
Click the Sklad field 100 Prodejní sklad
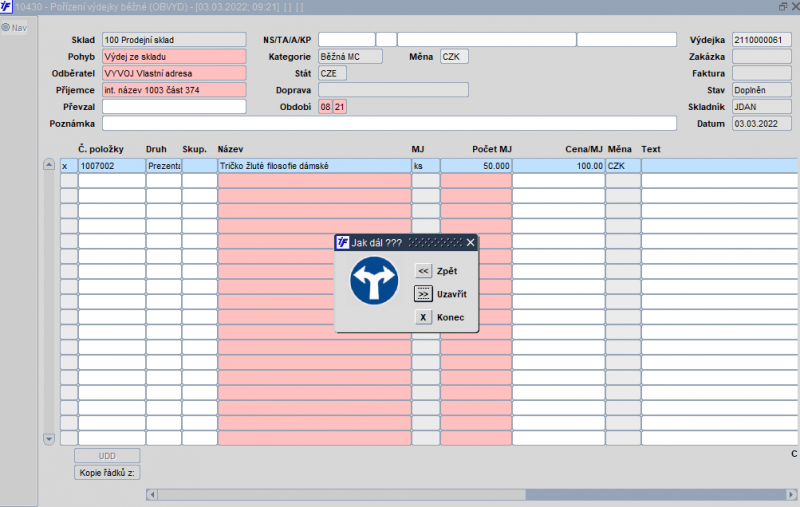(174, 40)
